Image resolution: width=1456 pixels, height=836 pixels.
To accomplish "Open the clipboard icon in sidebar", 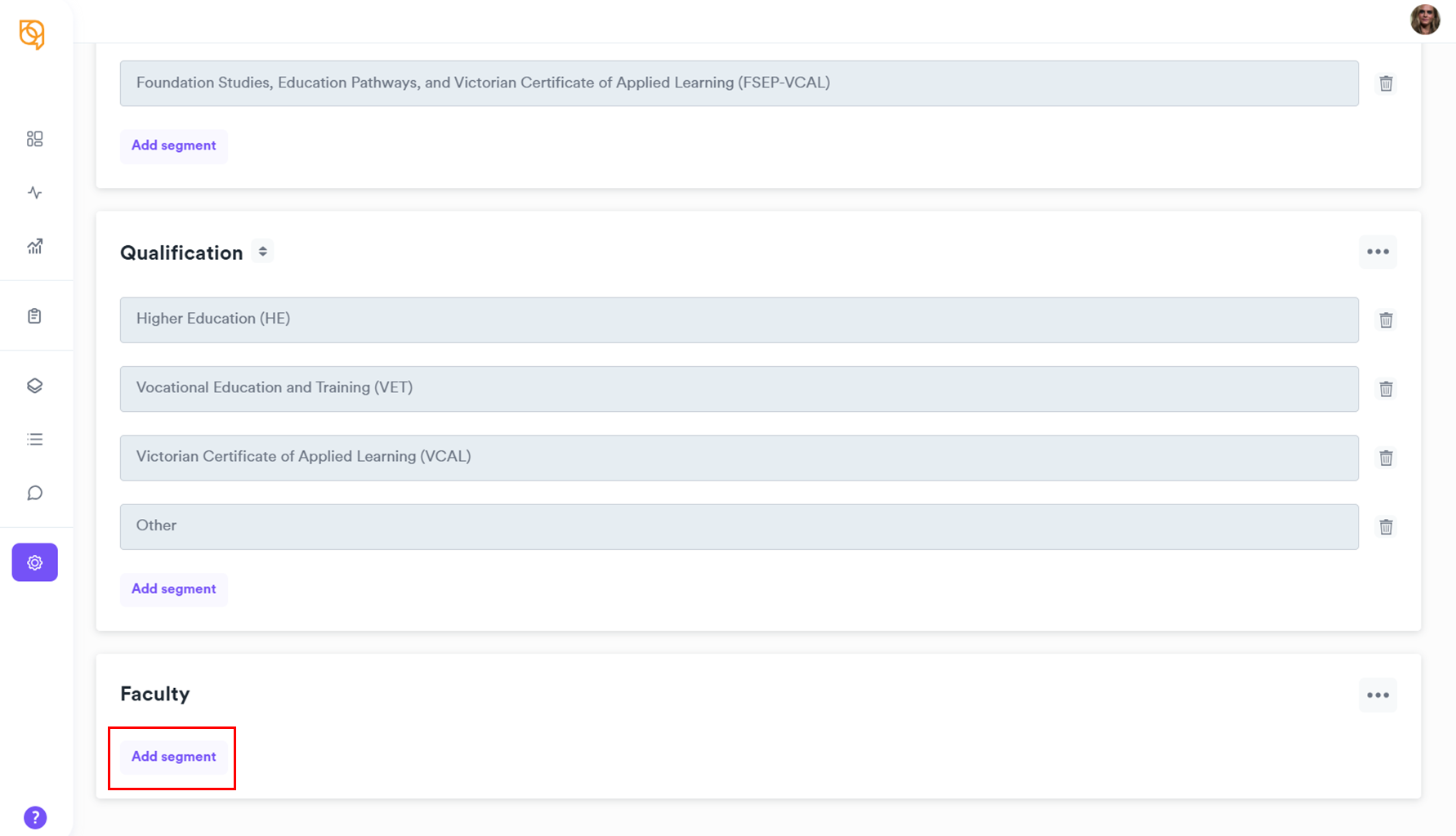I will point(34,316).
